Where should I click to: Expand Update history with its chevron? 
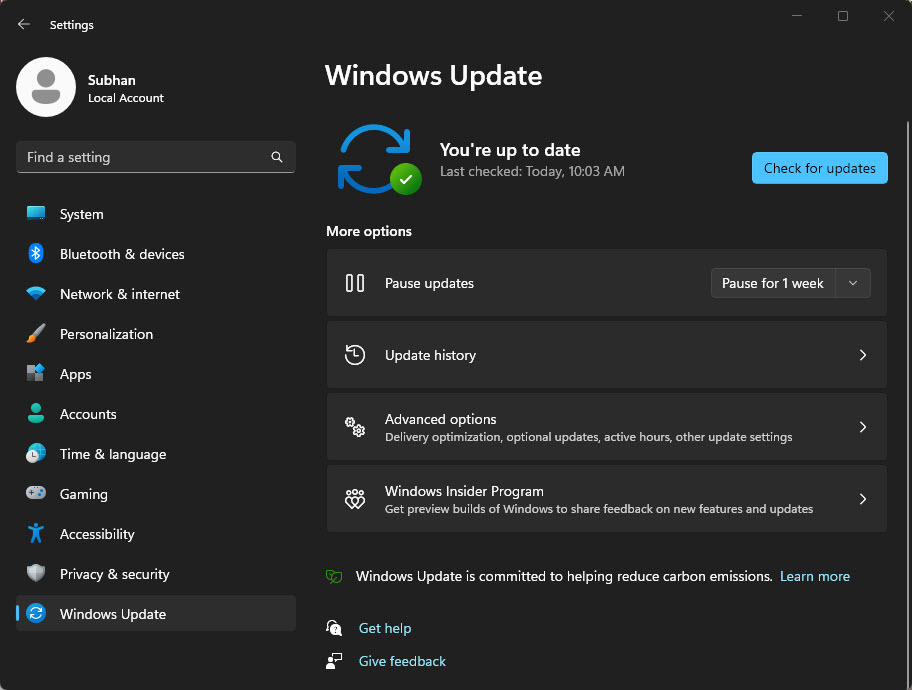(x=863, y=355)
